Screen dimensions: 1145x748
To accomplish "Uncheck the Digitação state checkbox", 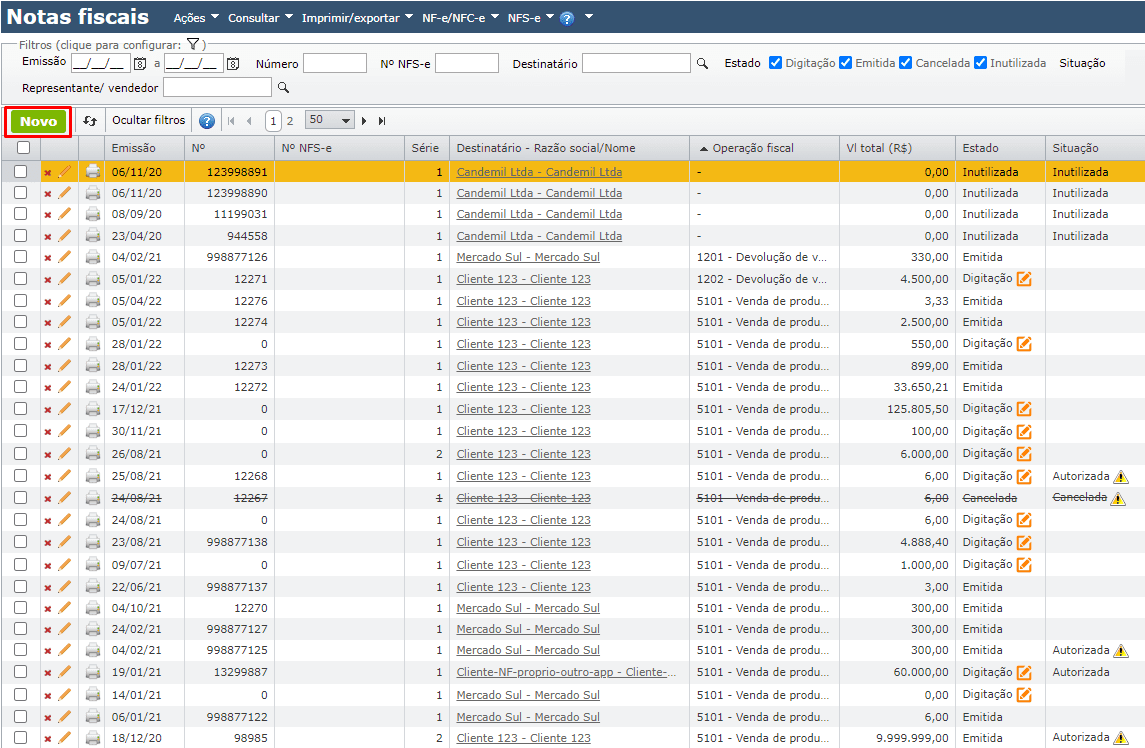I will pyautogui.click(x=775, y=63).
